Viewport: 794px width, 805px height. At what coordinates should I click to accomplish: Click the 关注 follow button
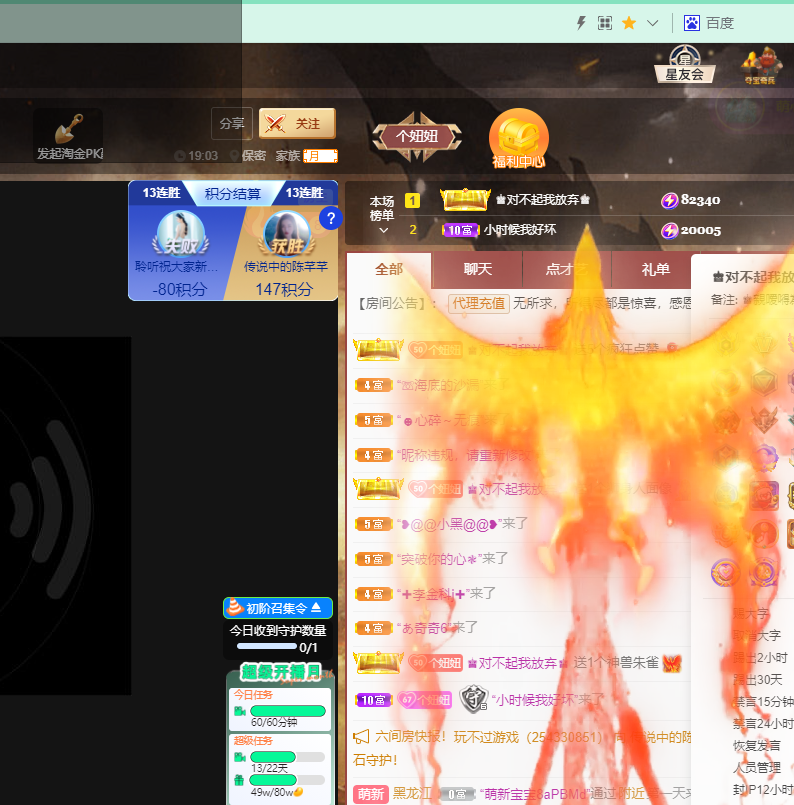coord(297,123)
